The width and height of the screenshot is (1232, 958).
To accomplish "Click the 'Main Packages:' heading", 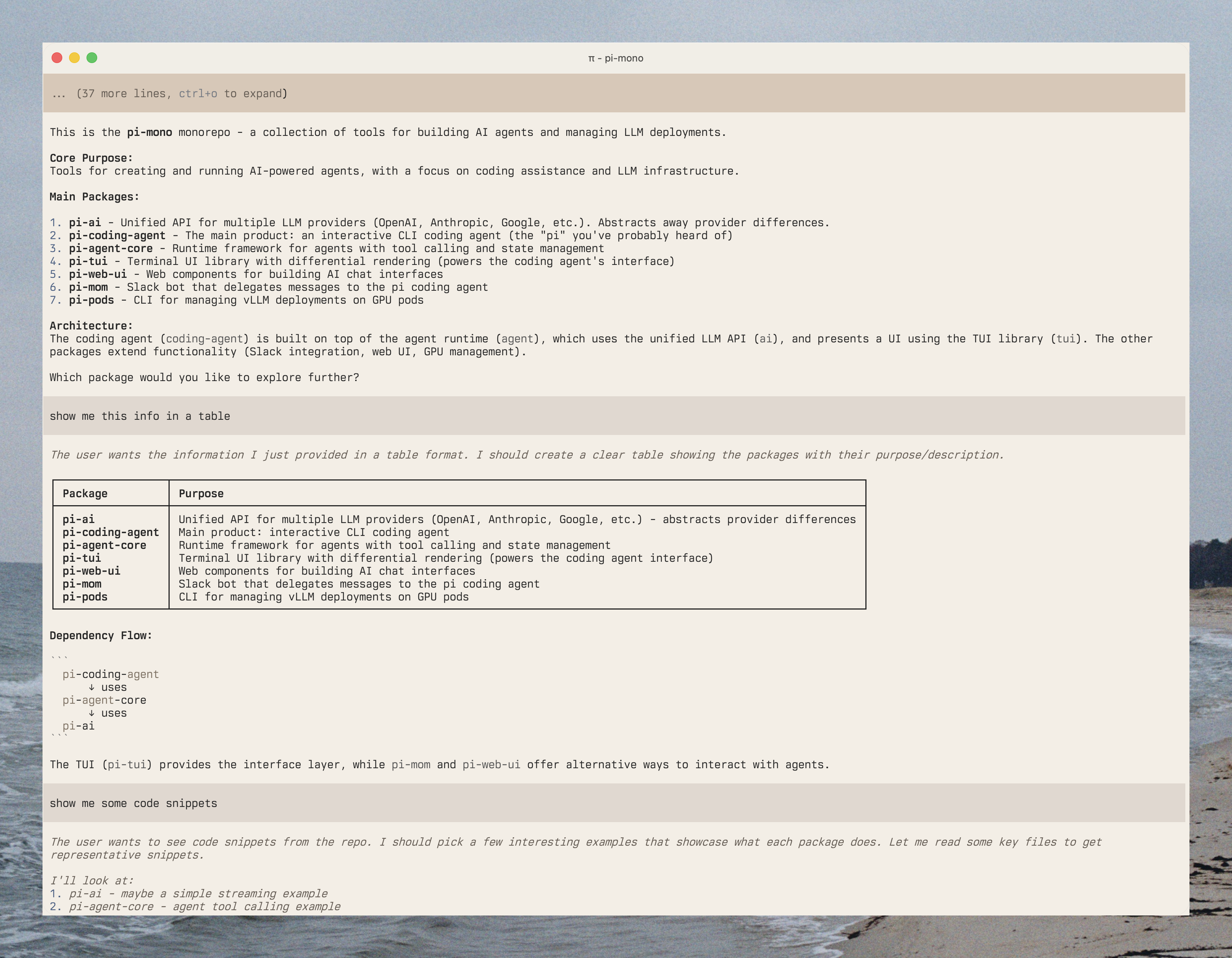I will pos(94,197).
